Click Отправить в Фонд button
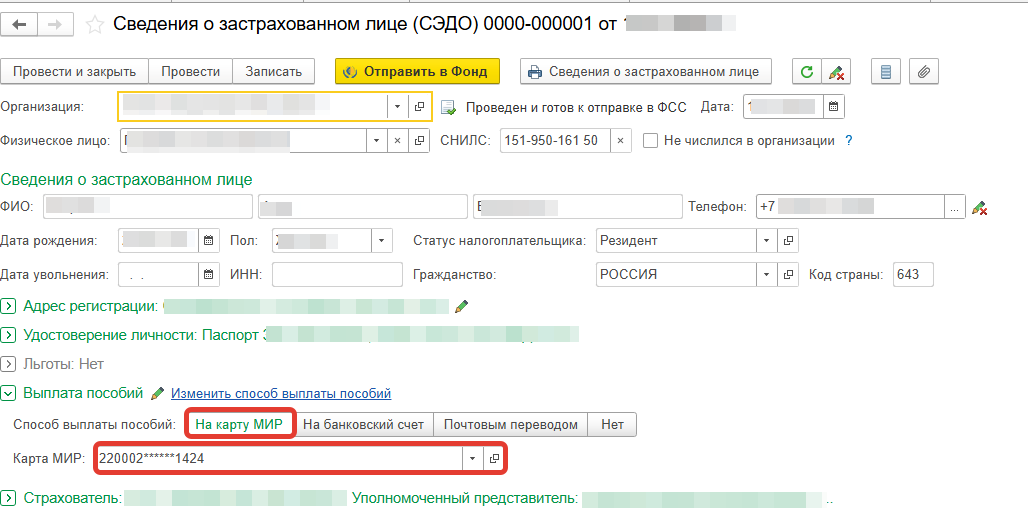 tap(417, 71)
